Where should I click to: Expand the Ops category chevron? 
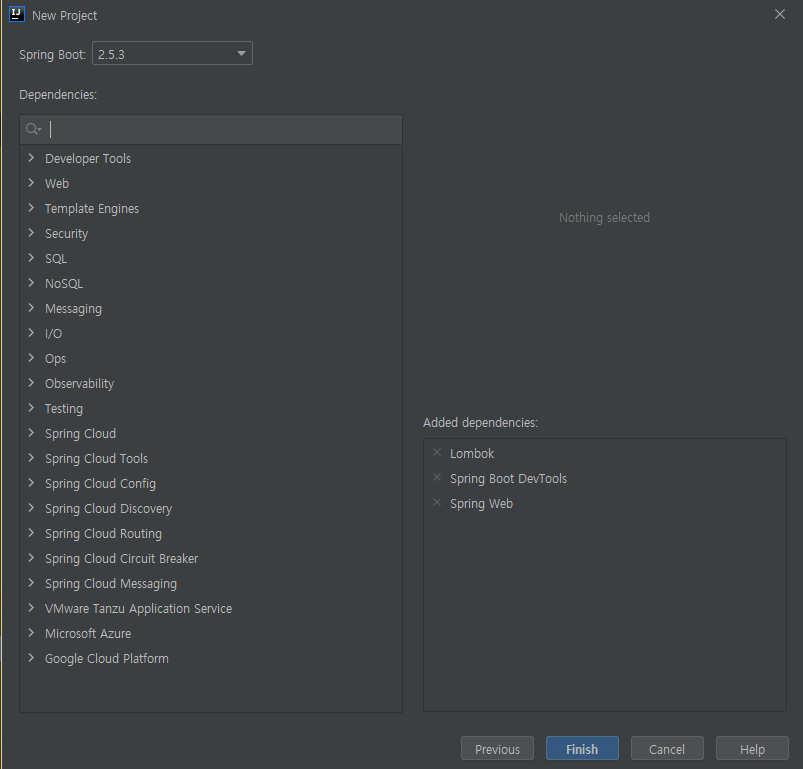[x=31, y=358]
